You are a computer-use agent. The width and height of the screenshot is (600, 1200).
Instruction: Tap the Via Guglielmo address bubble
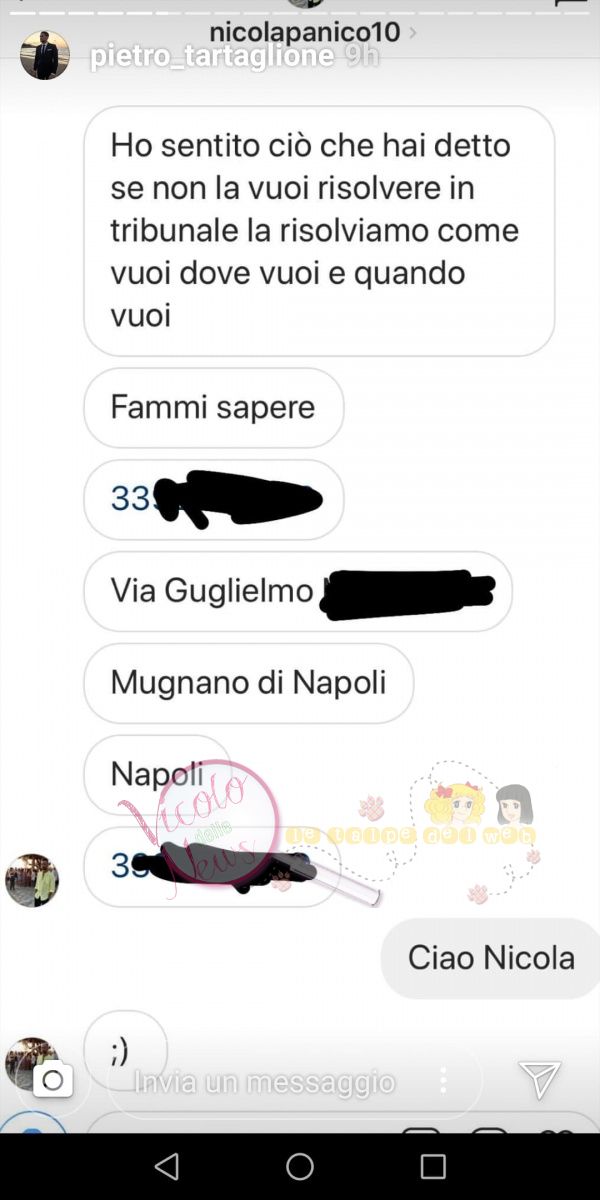(298, 590)
